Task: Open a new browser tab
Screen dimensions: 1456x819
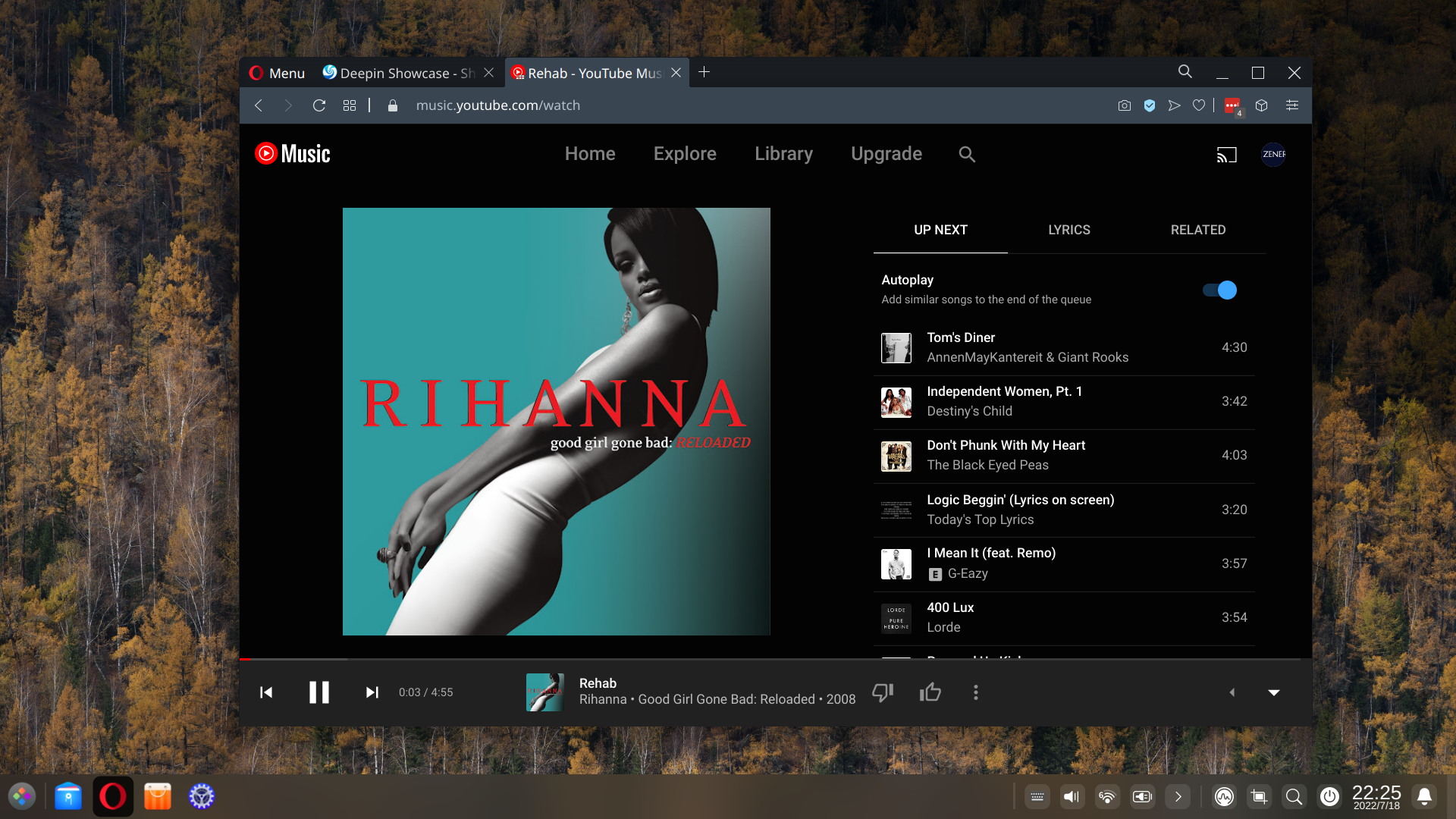Action: 704,72
